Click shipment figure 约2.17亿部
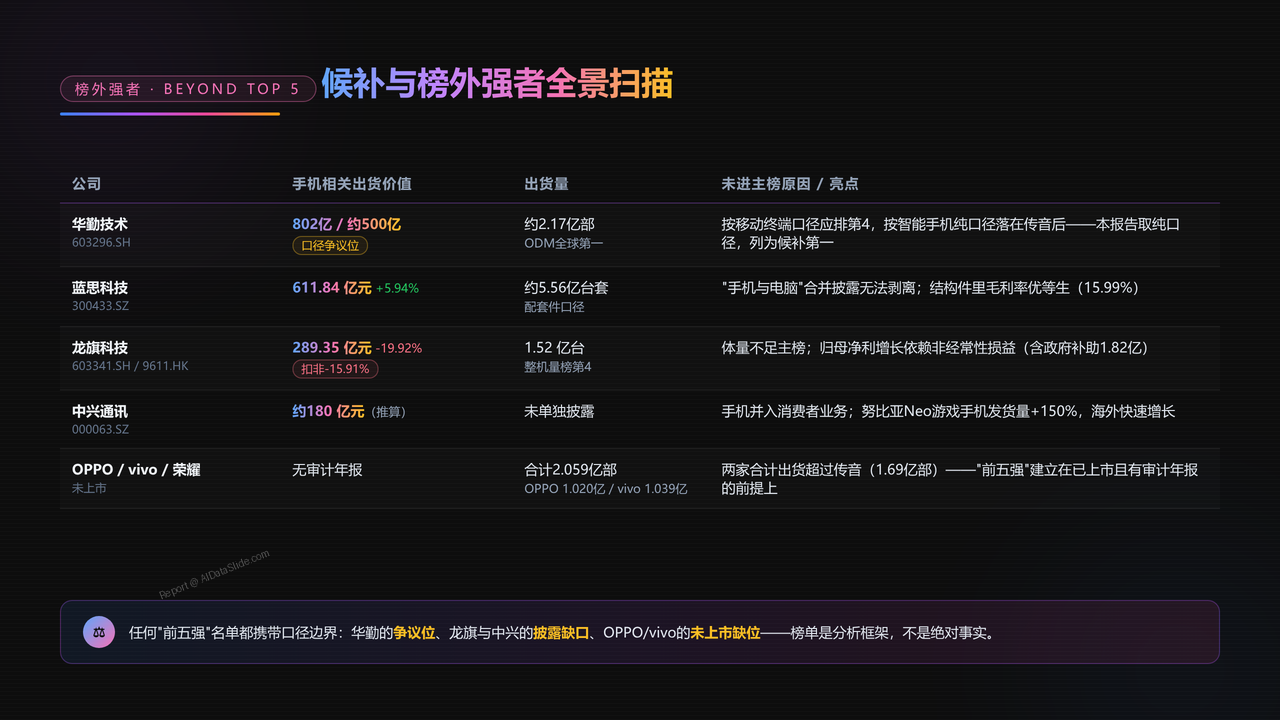Viewport: 1280px width, 720px height. 560,224
